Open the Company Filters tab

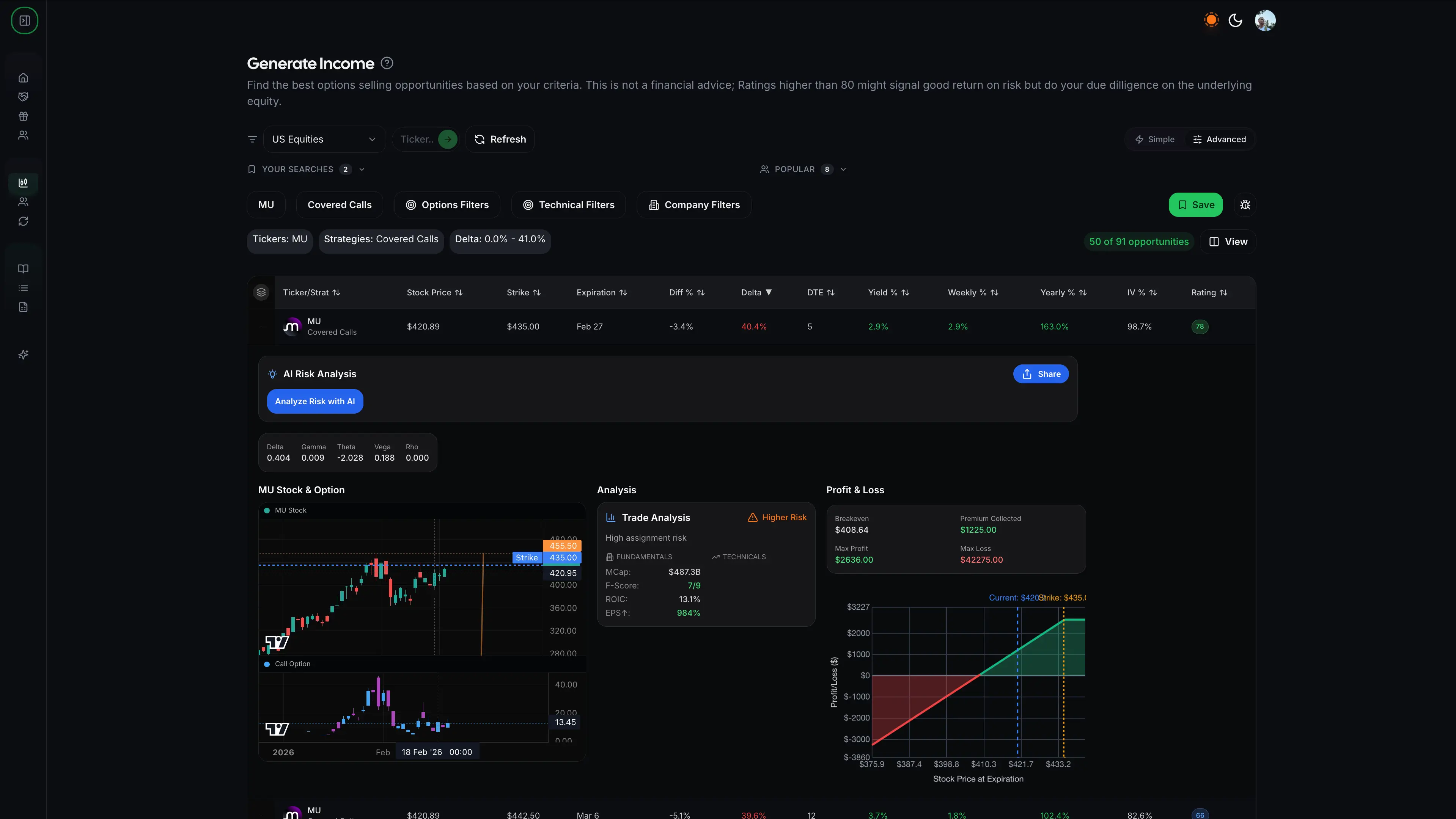tap(694, 205)
